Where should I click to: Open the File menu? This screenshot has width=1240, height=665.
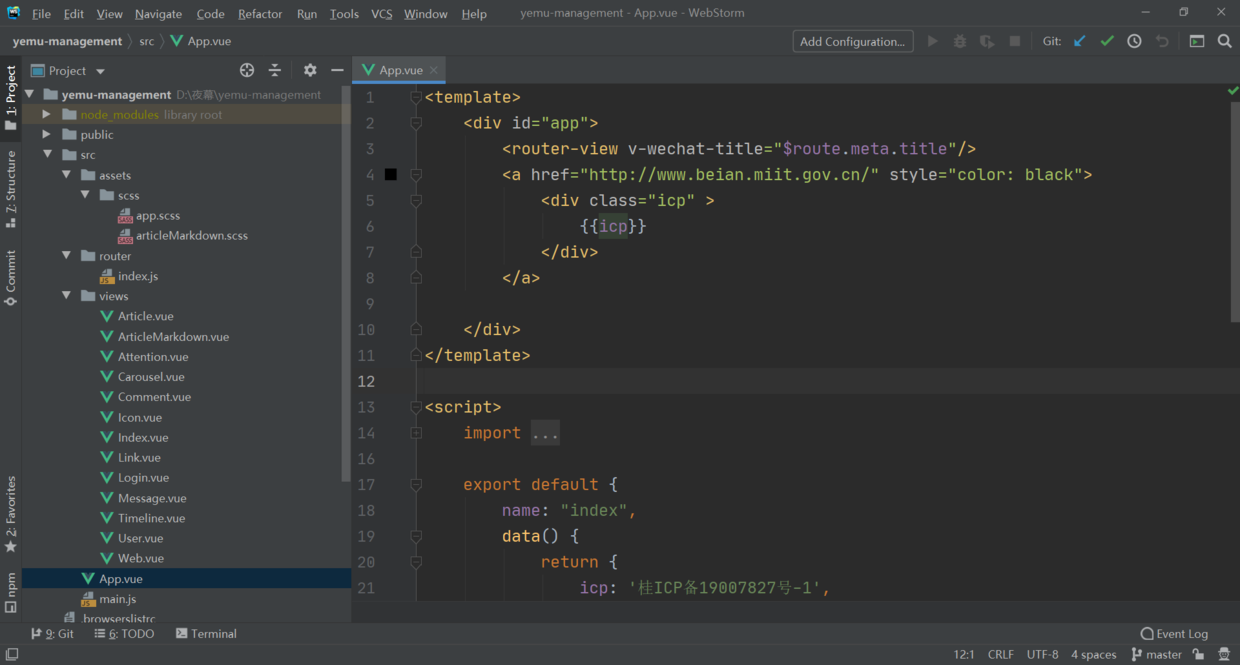(x=41, y=14)
